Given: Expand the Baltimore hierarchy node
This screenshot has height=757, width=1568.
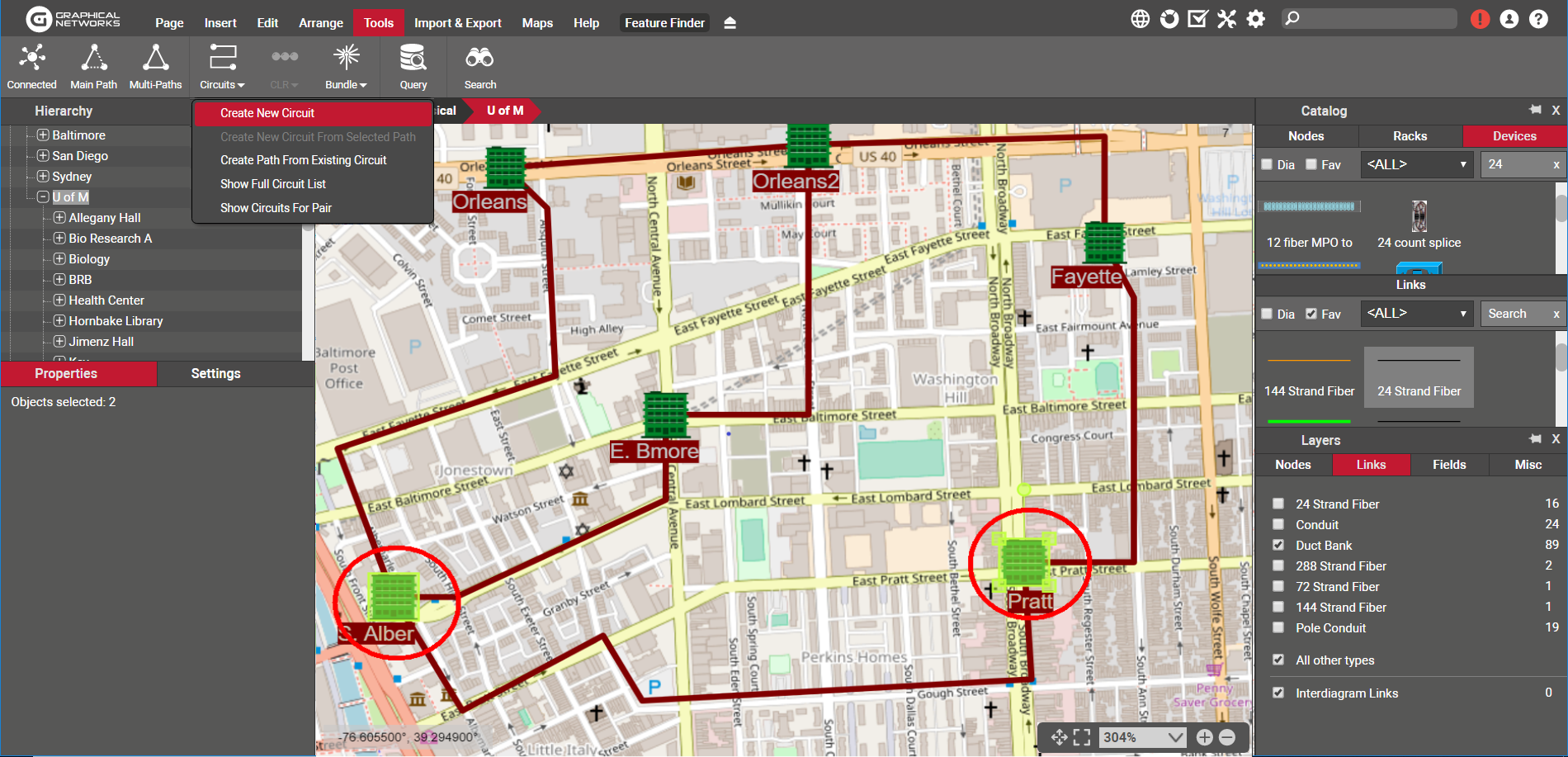Looking at the screenshot, I should [43, 135].
